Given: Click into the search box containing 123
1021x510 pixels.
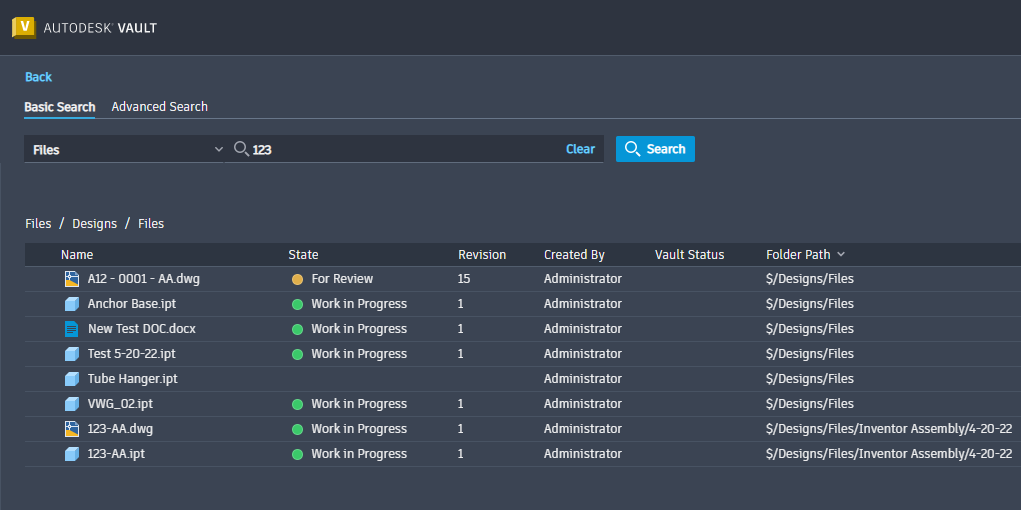Looking at the screenshot, I should (x=400, y=149).
